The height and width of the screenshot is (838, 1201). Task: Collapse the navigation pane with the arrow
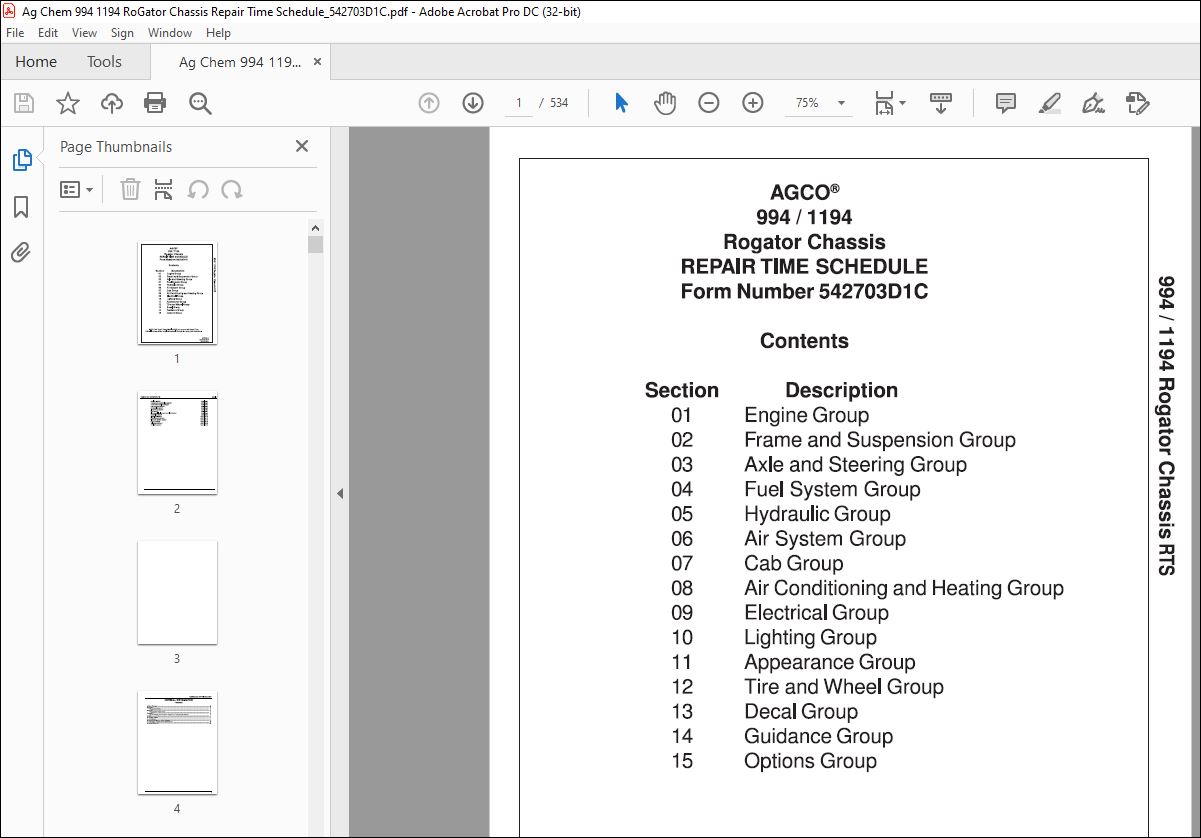point(339,493)
